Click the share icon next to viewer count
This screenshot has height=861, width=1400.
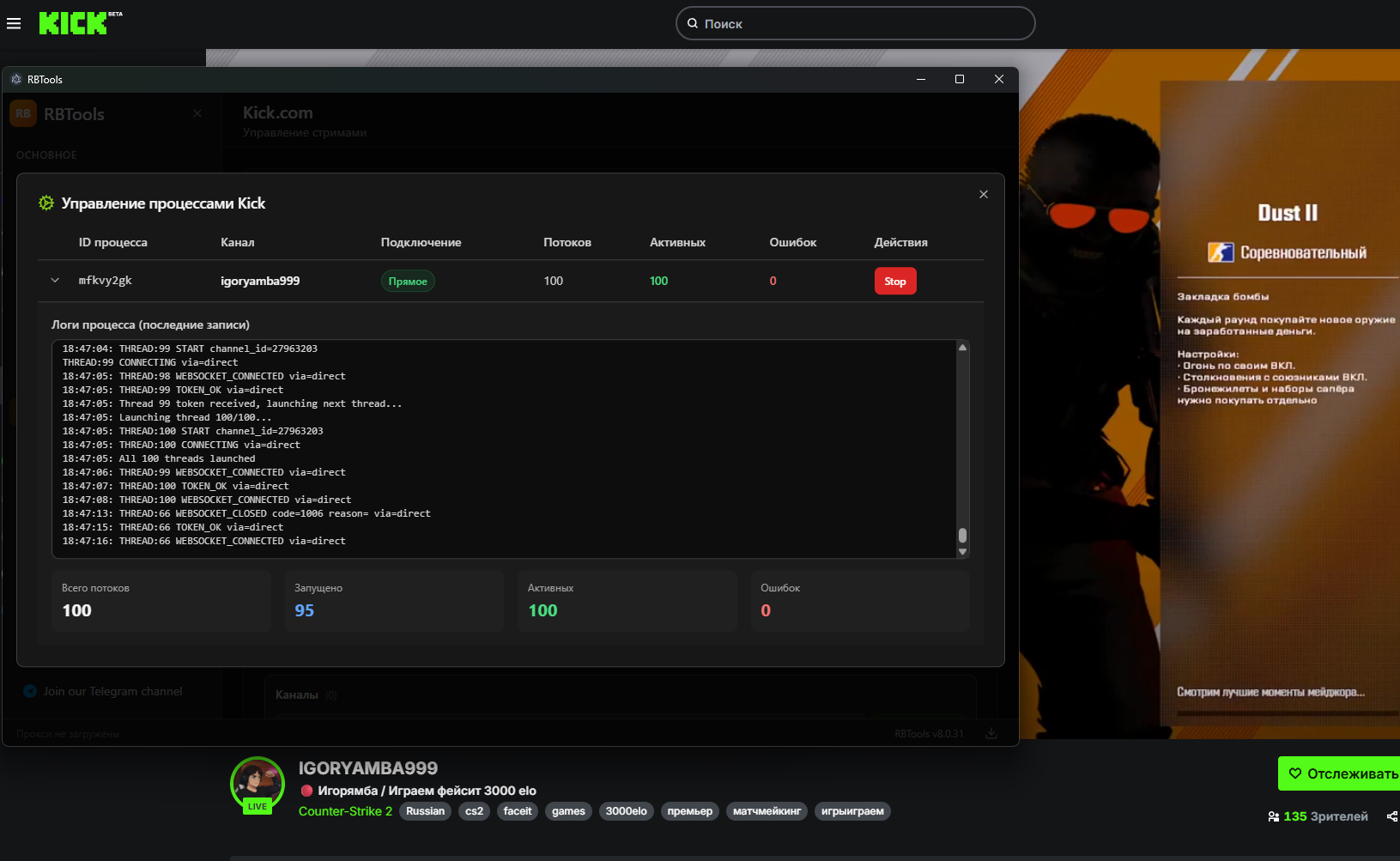pos(1391,816)
